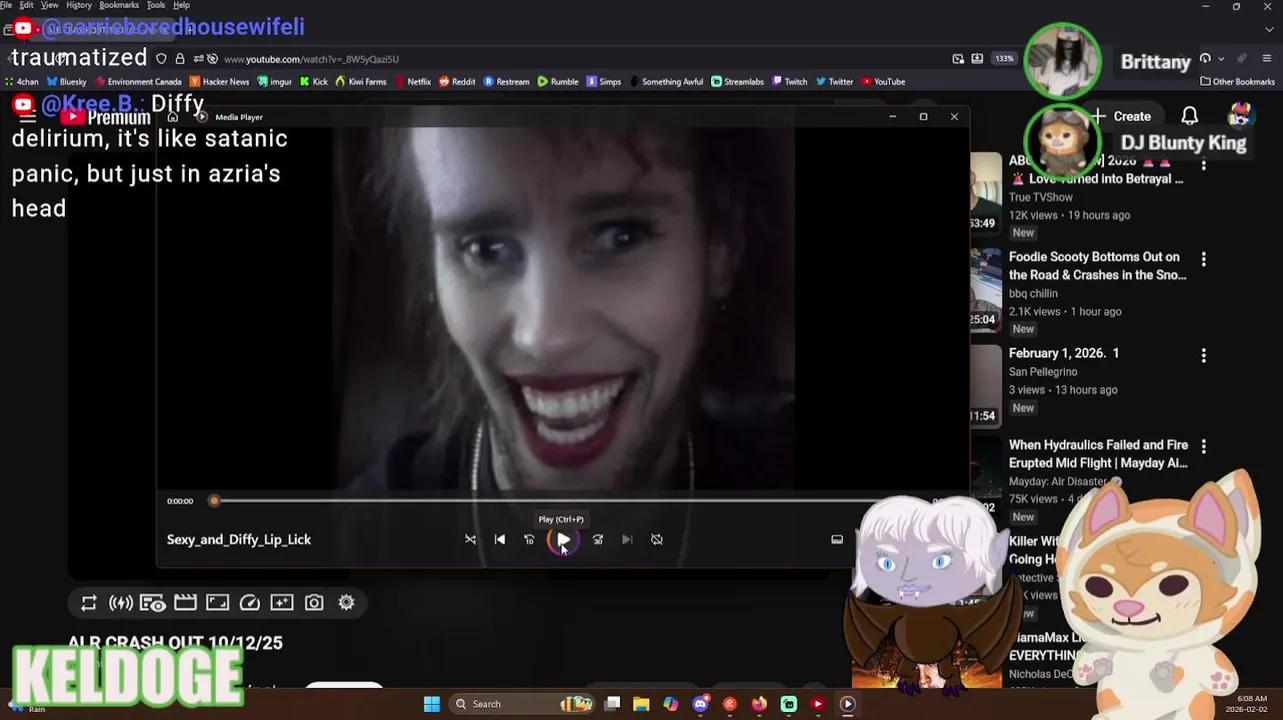This screenshot has height=720, width=1283.
Task: Open Firefox View menu
Action: pyautogui.click(x=49, y=5)
